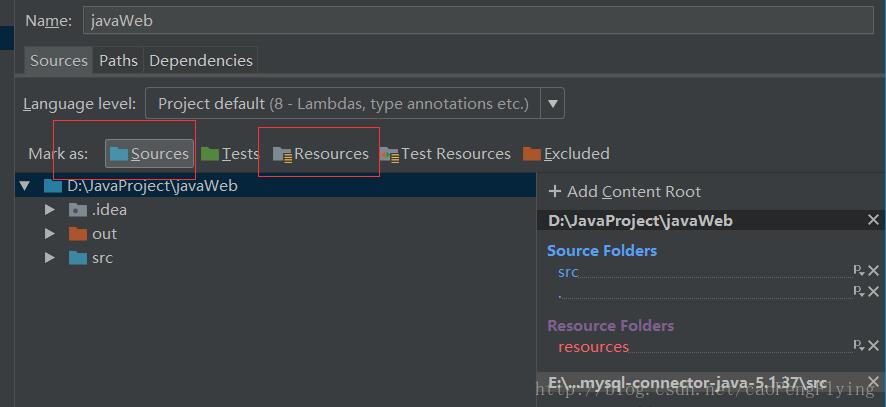This screenshot has width=886, height=407.
Task: Mark folder as Tests
Action: [230, 154]
